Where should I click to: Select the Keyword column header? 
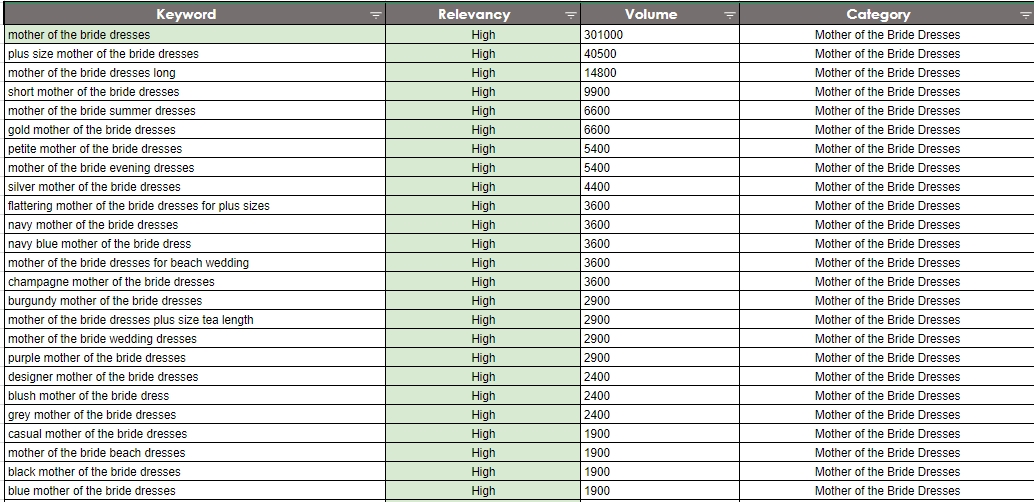pos(195,14)
